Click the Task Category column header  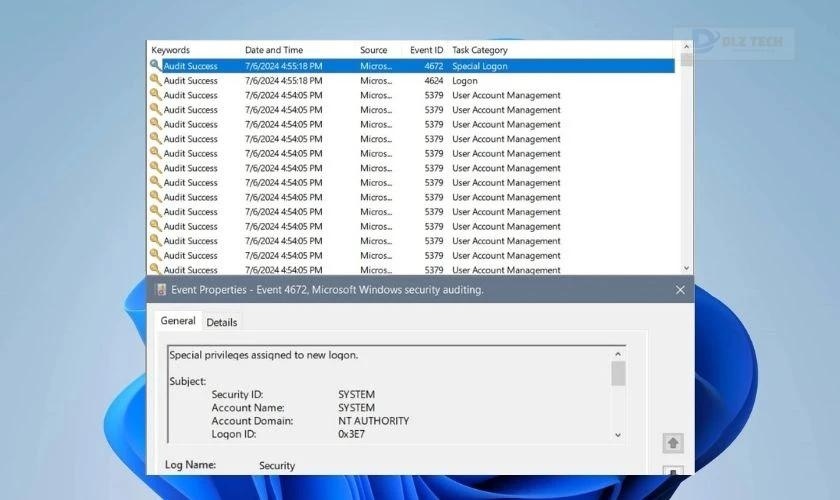[x=480, y=50]
